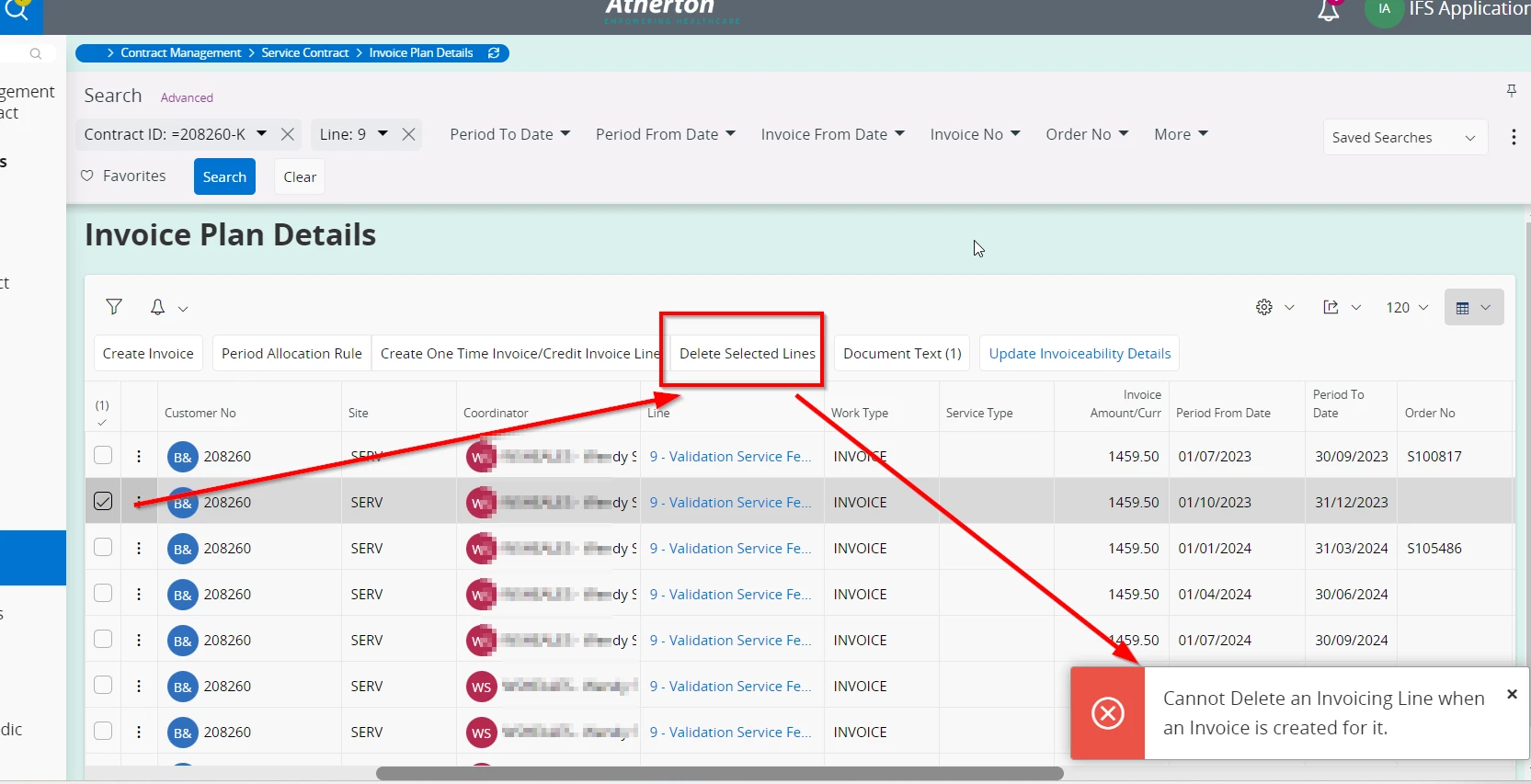This screenshot has width=1531, height=784.
Task: Click the table settings gear icon
Action: 1264,307
